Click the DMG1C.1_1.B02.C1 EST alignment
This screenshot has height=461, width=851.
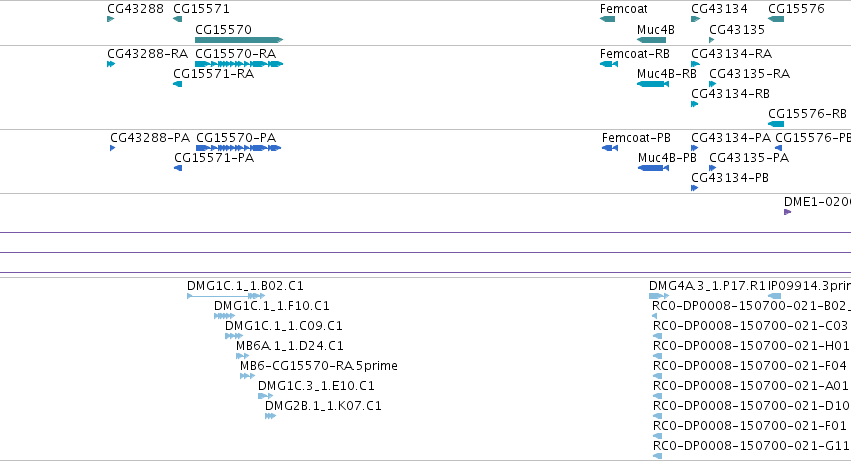[x=226, y=296]
